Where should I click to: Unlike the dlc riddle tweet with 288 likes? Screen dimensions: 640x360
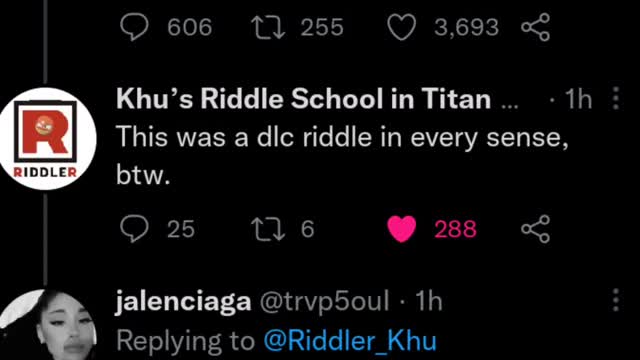(x=402, y=229)
